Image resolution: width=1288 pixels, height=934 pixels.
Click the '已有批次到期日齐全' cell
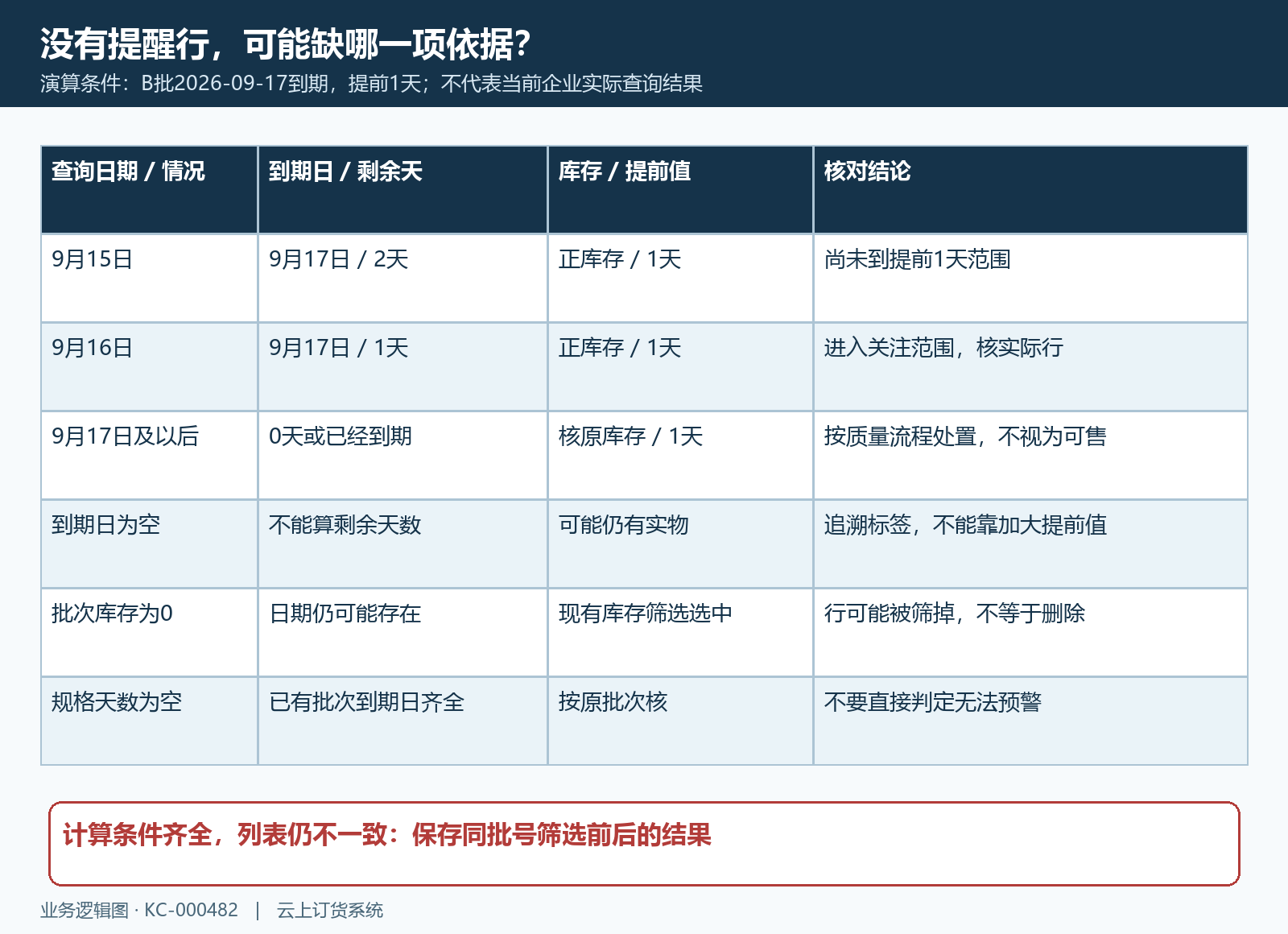pos(402,721)
